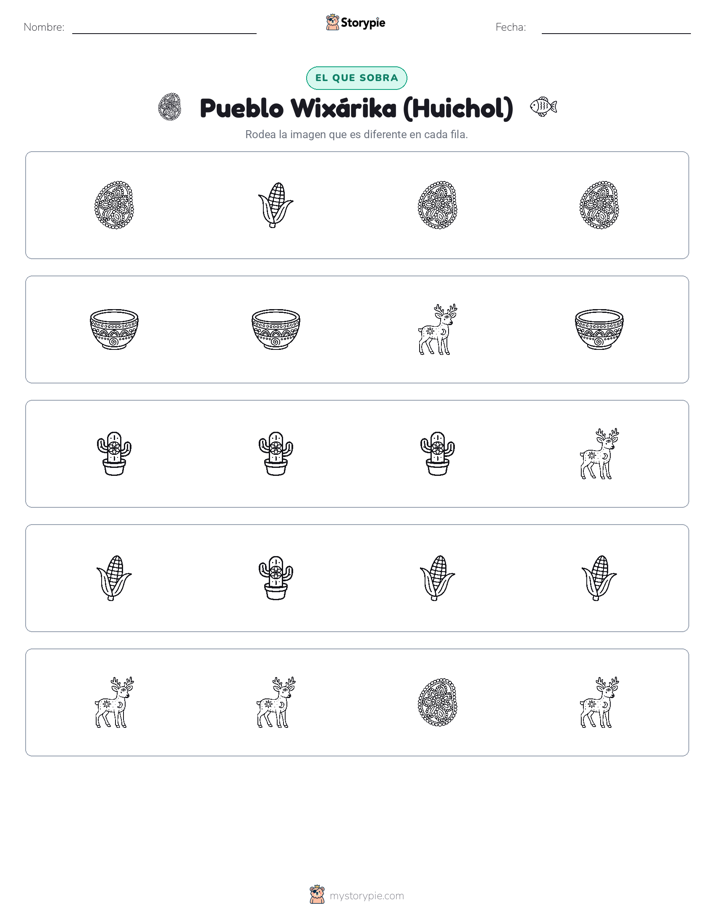Choose the potted cactus in the corn row
714x924 pixels.
coord(276,578)
